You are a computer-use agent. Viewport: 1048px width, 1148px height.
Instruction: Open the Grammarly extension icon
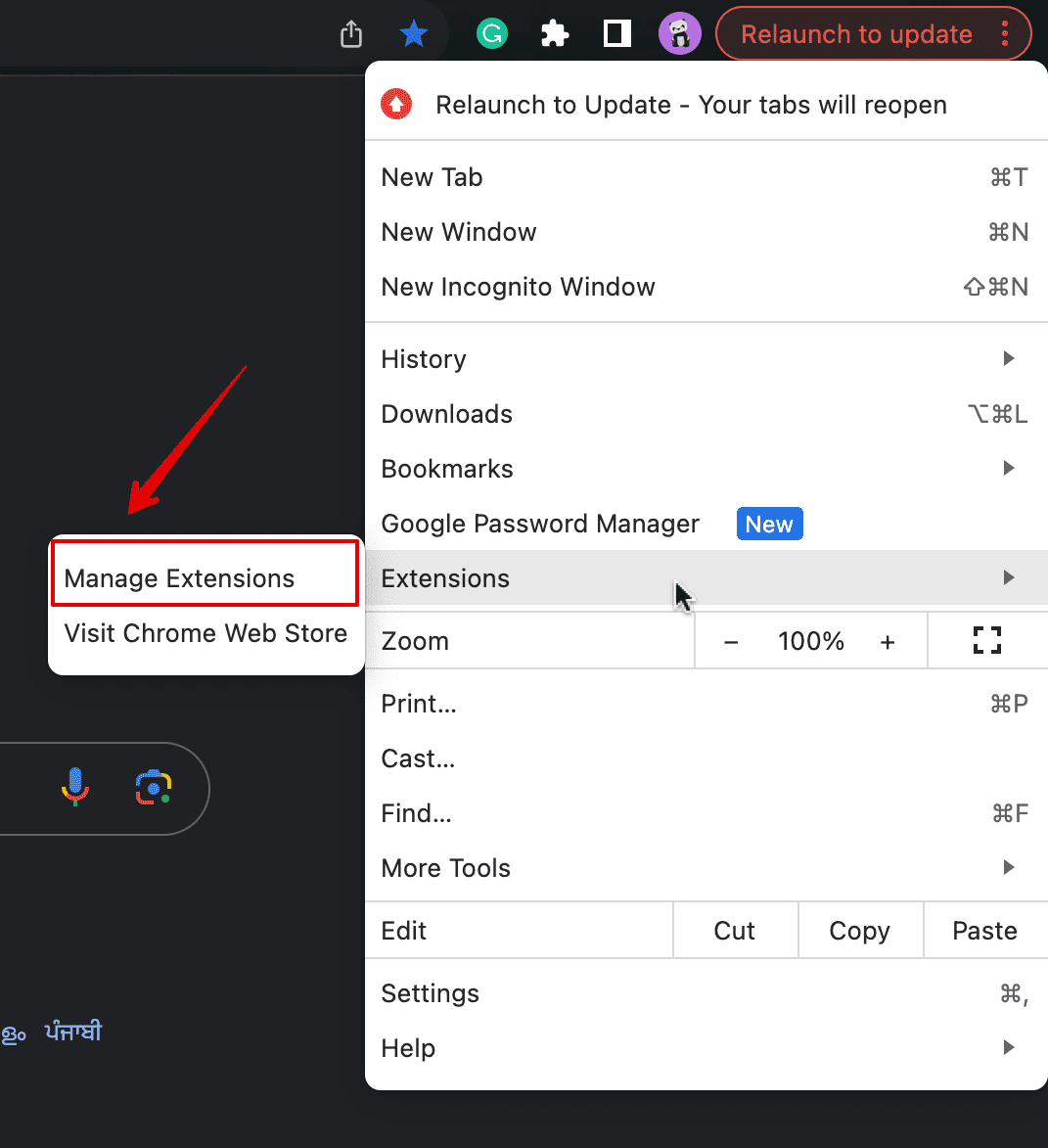point(491,34)
